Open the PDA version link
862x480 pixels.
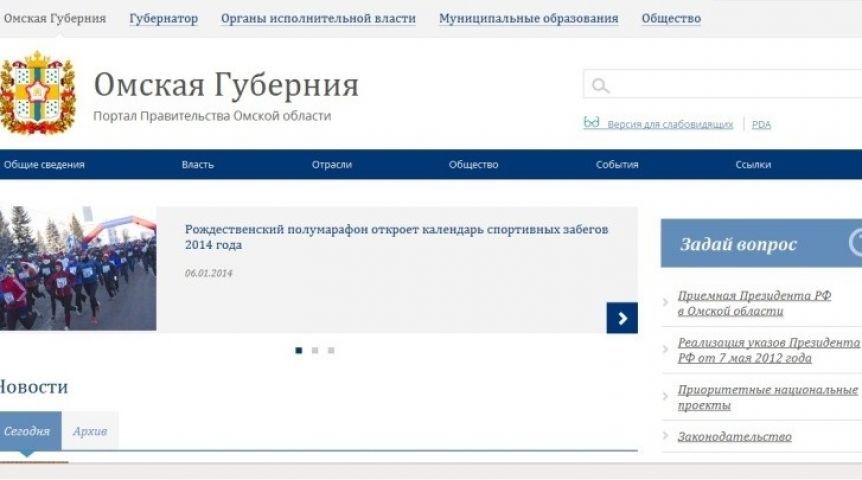coord(761,125)
